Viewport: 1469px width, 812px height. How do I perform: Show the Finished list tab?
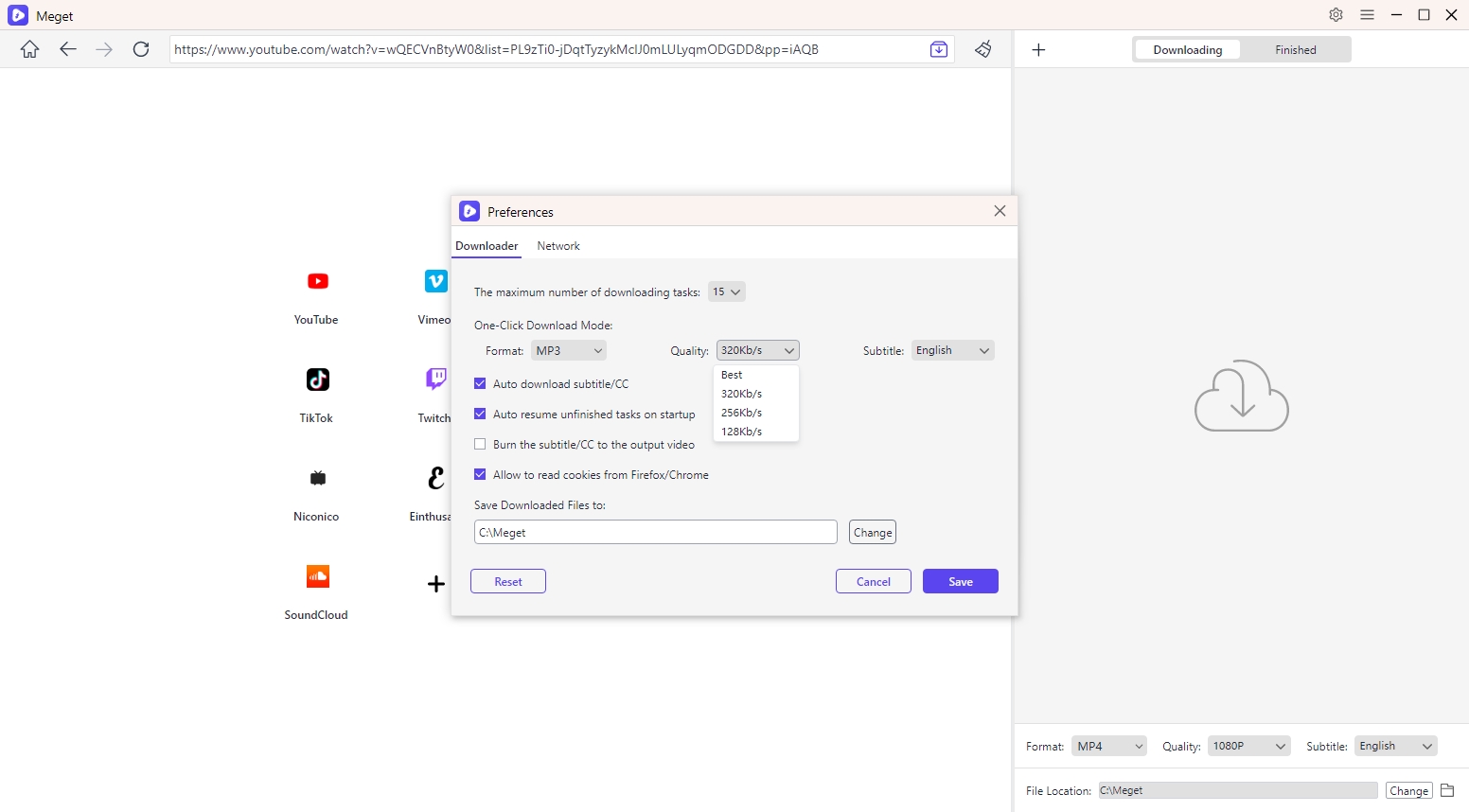coord(1296,49)
